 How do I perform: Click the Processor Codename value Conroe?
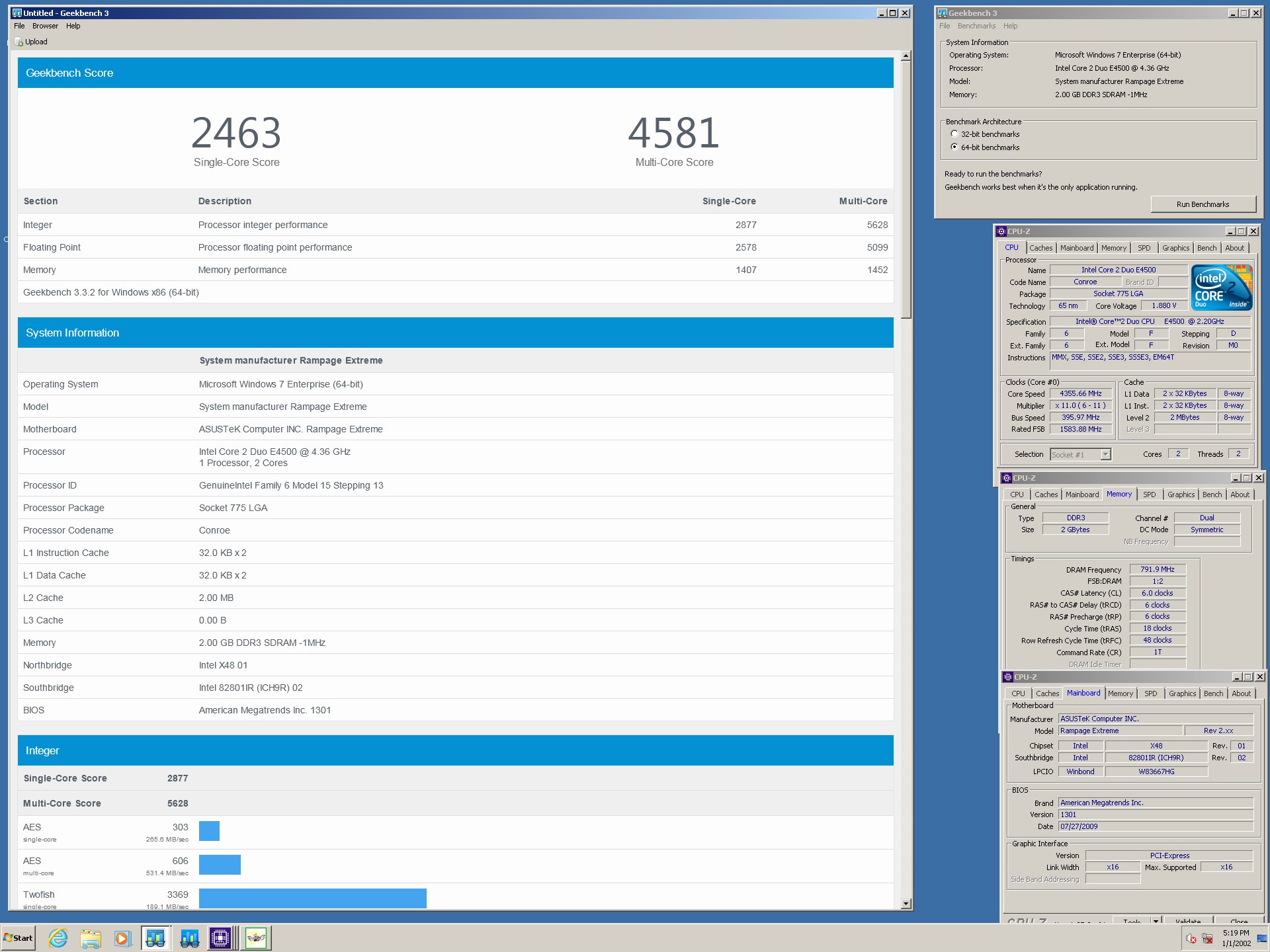click(214, 530)
